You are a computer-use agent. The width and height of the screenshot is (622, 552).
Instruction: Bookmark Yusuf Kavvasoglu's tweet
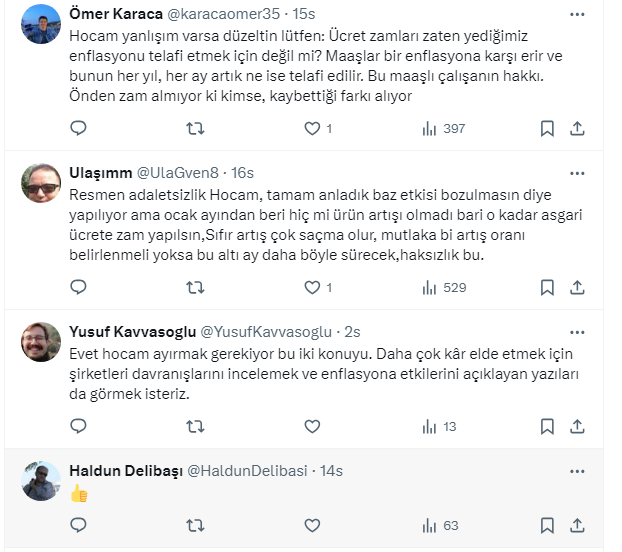pyautogui.click(x=547, y=426)
